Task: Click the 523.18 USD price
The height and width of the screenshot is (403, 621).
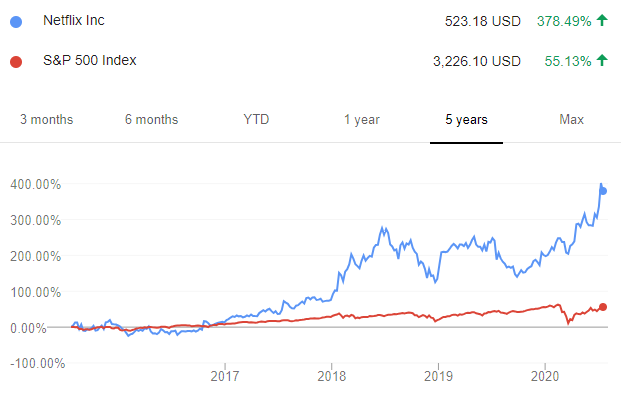Action: tap(482, 21)
